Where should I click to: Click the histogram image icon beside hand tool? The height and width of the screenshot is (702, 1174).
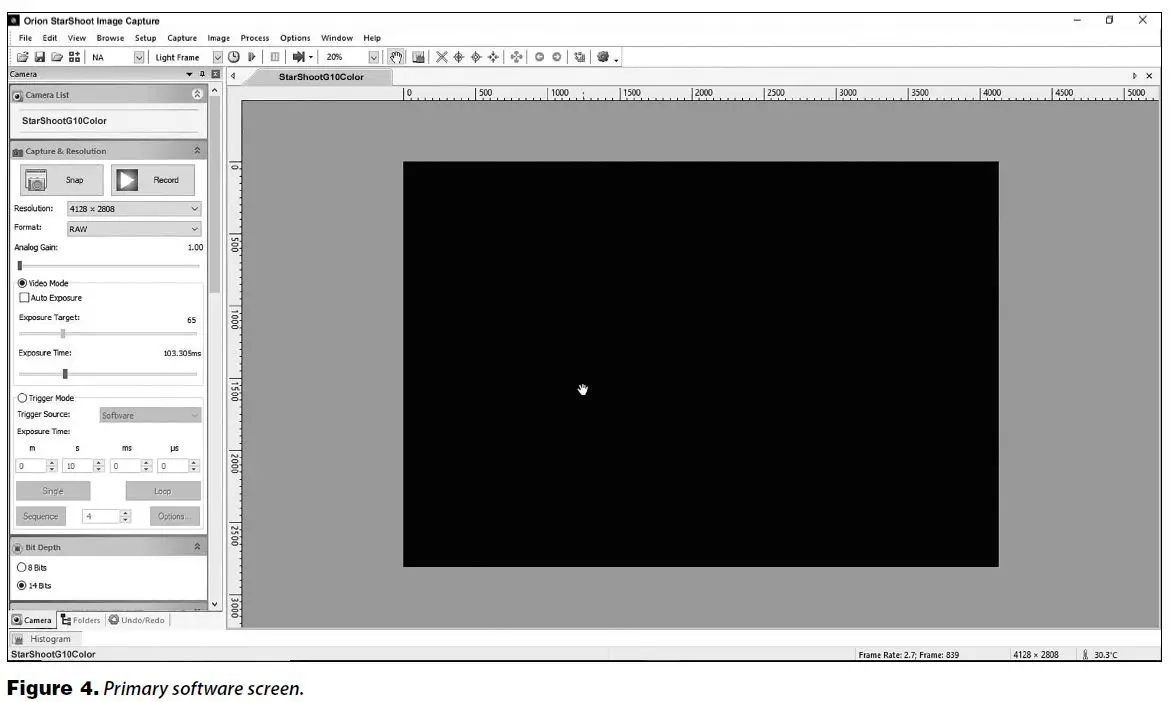click(419, 57)
